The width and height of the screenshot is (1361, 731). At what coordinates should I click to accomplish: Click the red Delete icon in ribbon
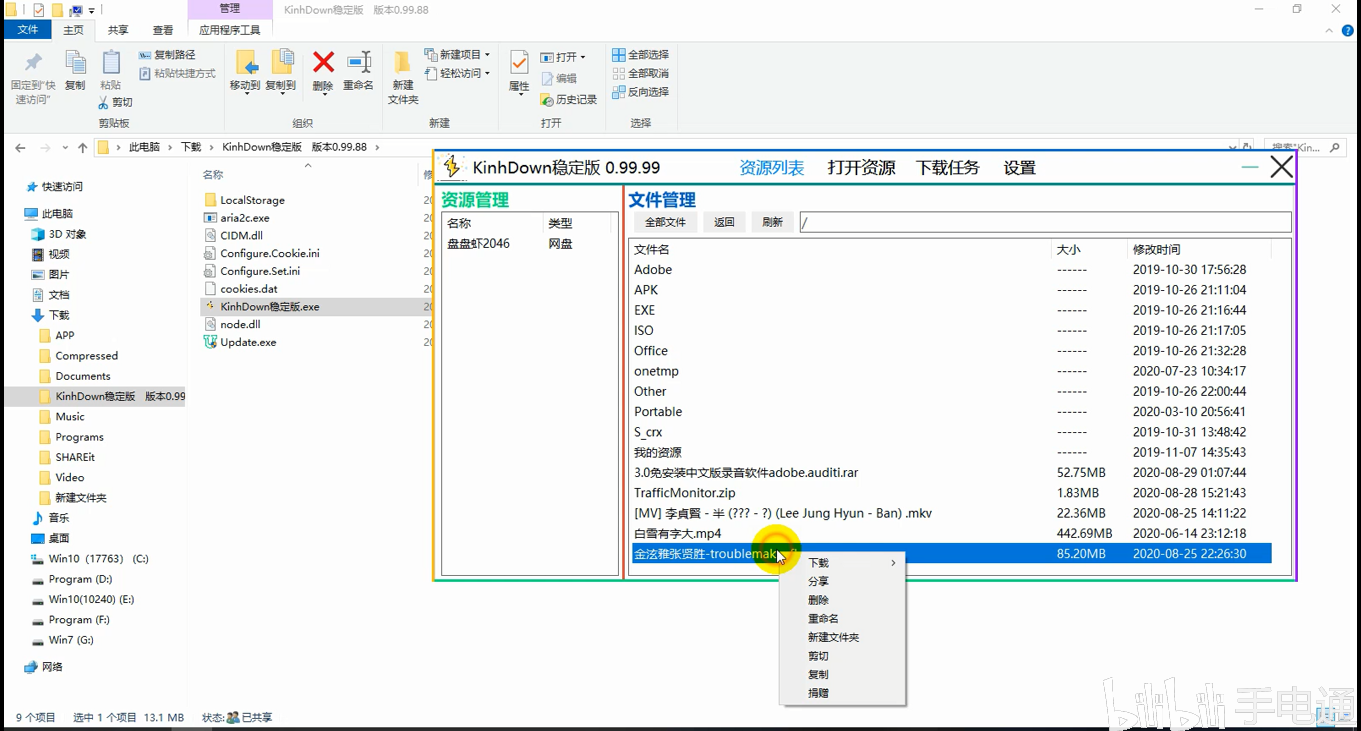tap(323, 63)
